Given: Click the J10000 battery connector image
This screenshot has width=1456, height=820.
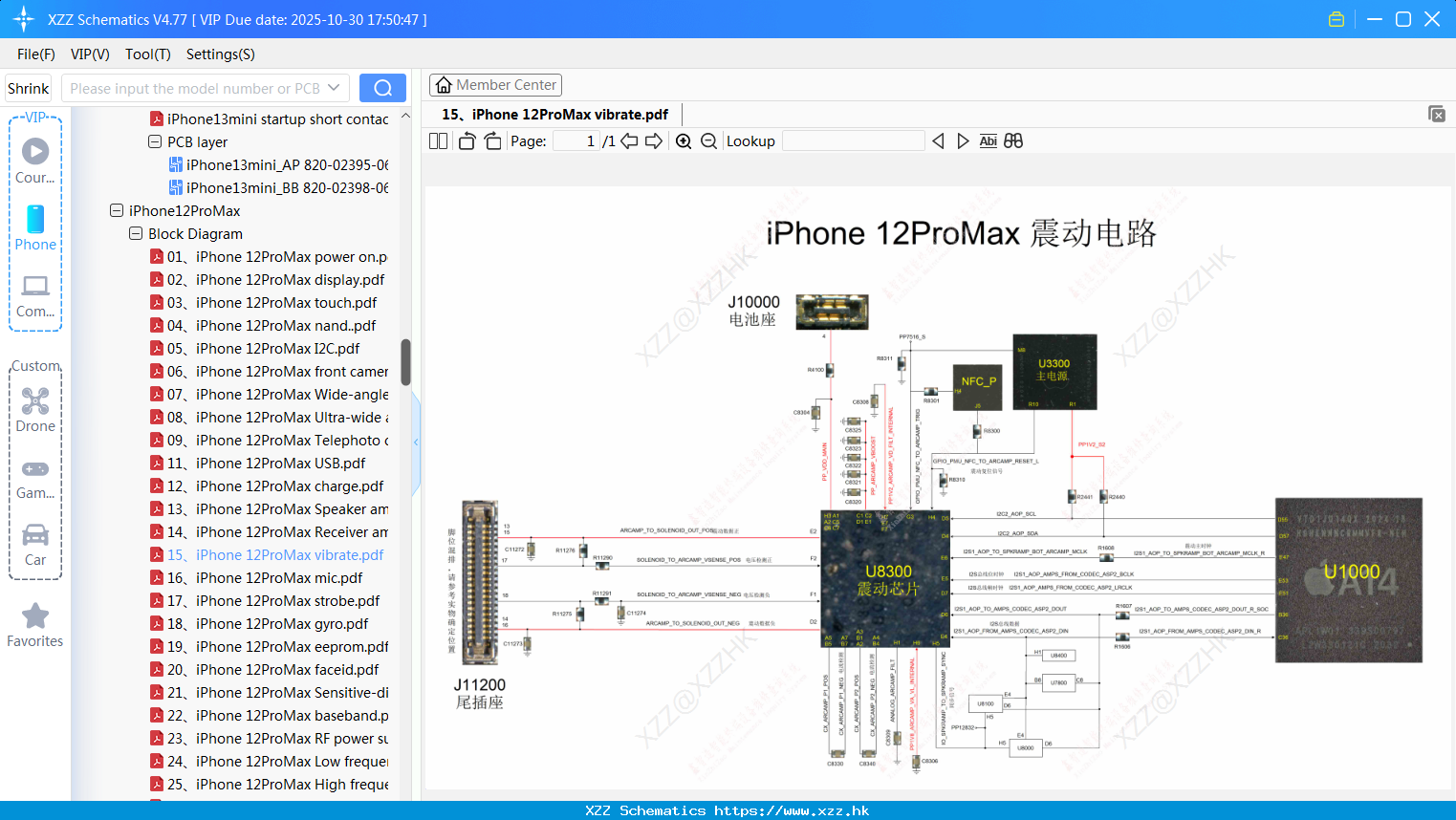Looking at the screenshot, I should pyautogui.click(x=832, y=312).
